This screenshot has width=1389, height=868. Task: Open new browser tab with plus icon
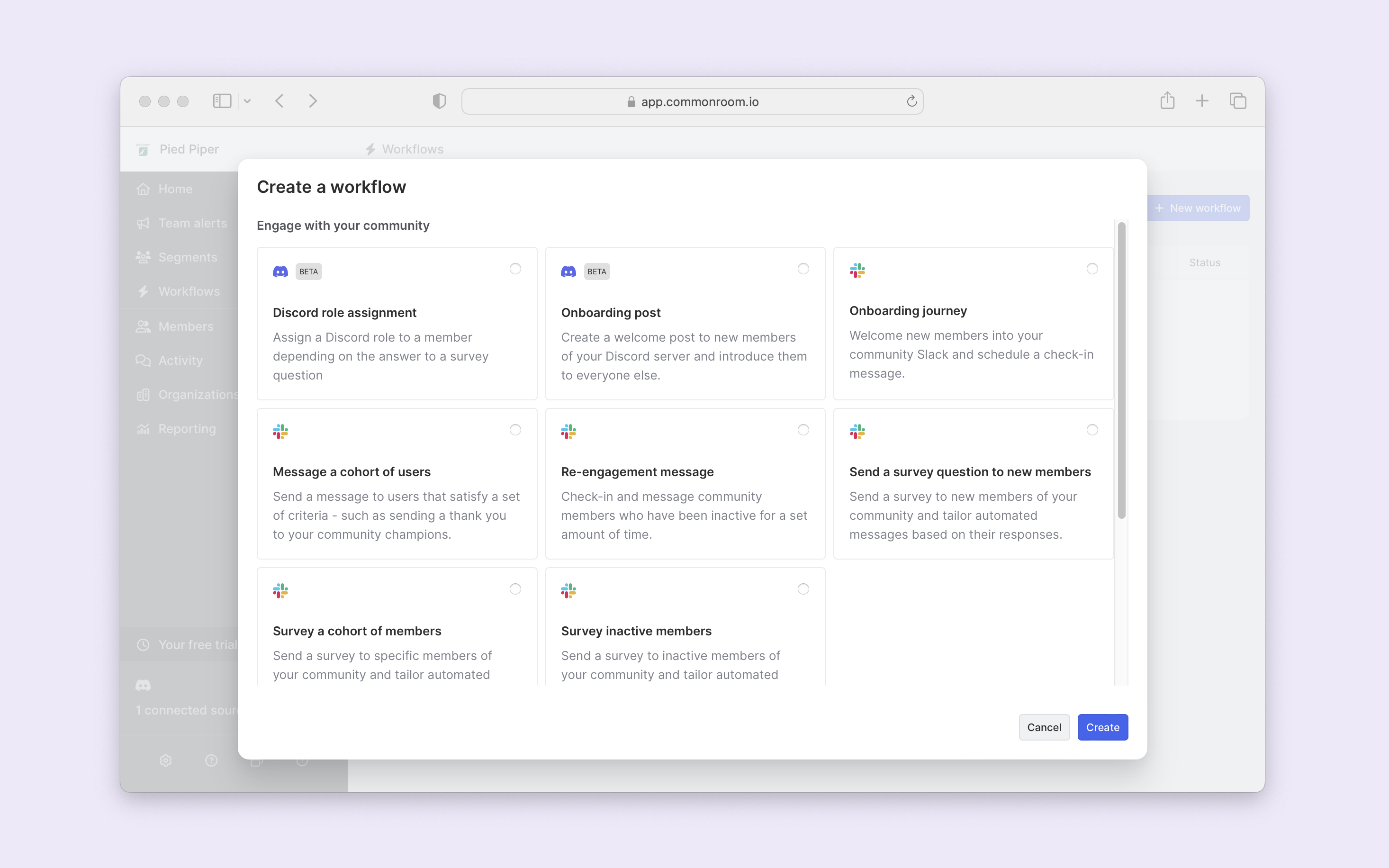(x=1202, y=101)
